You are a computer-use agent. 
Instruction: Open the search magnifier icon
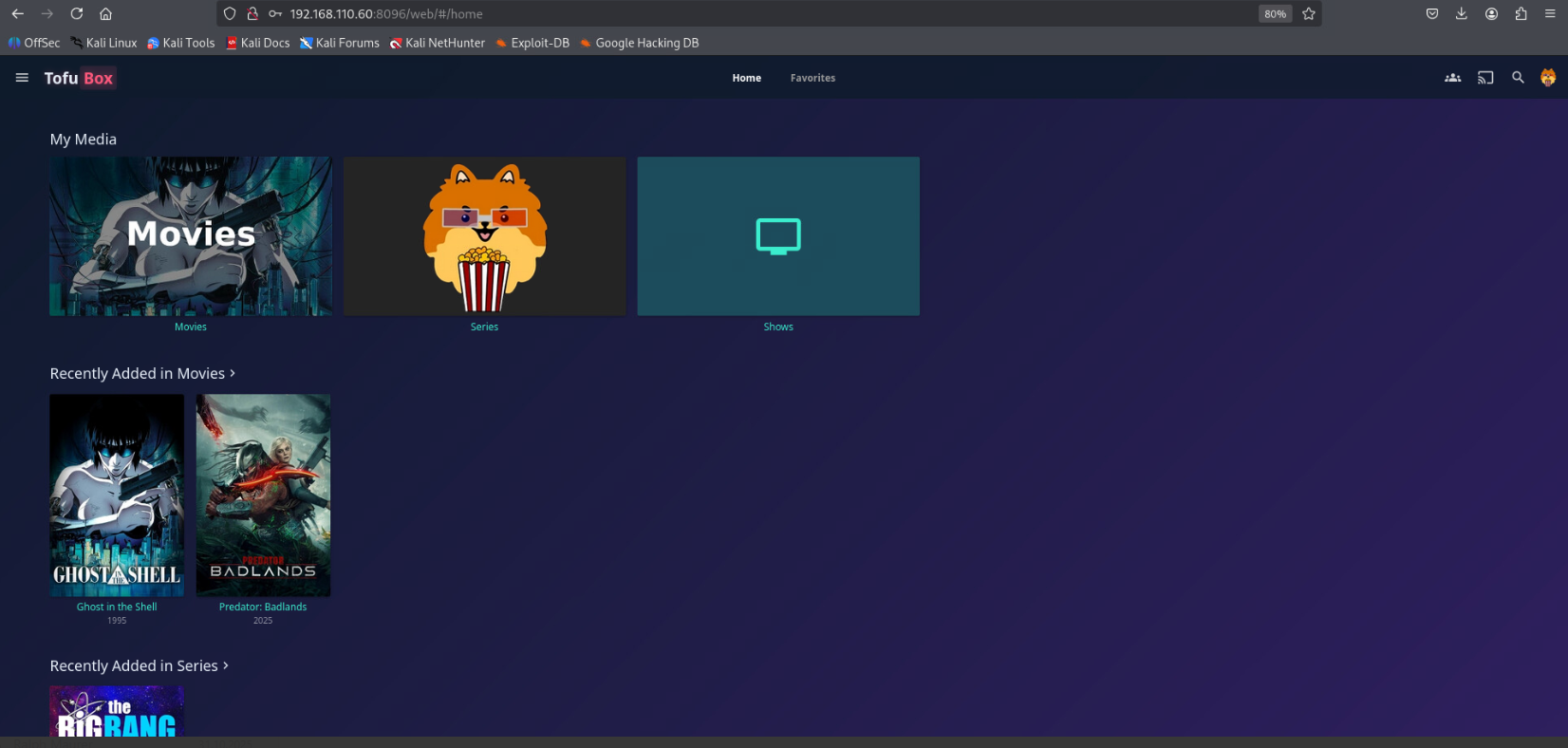[1518, 78]
